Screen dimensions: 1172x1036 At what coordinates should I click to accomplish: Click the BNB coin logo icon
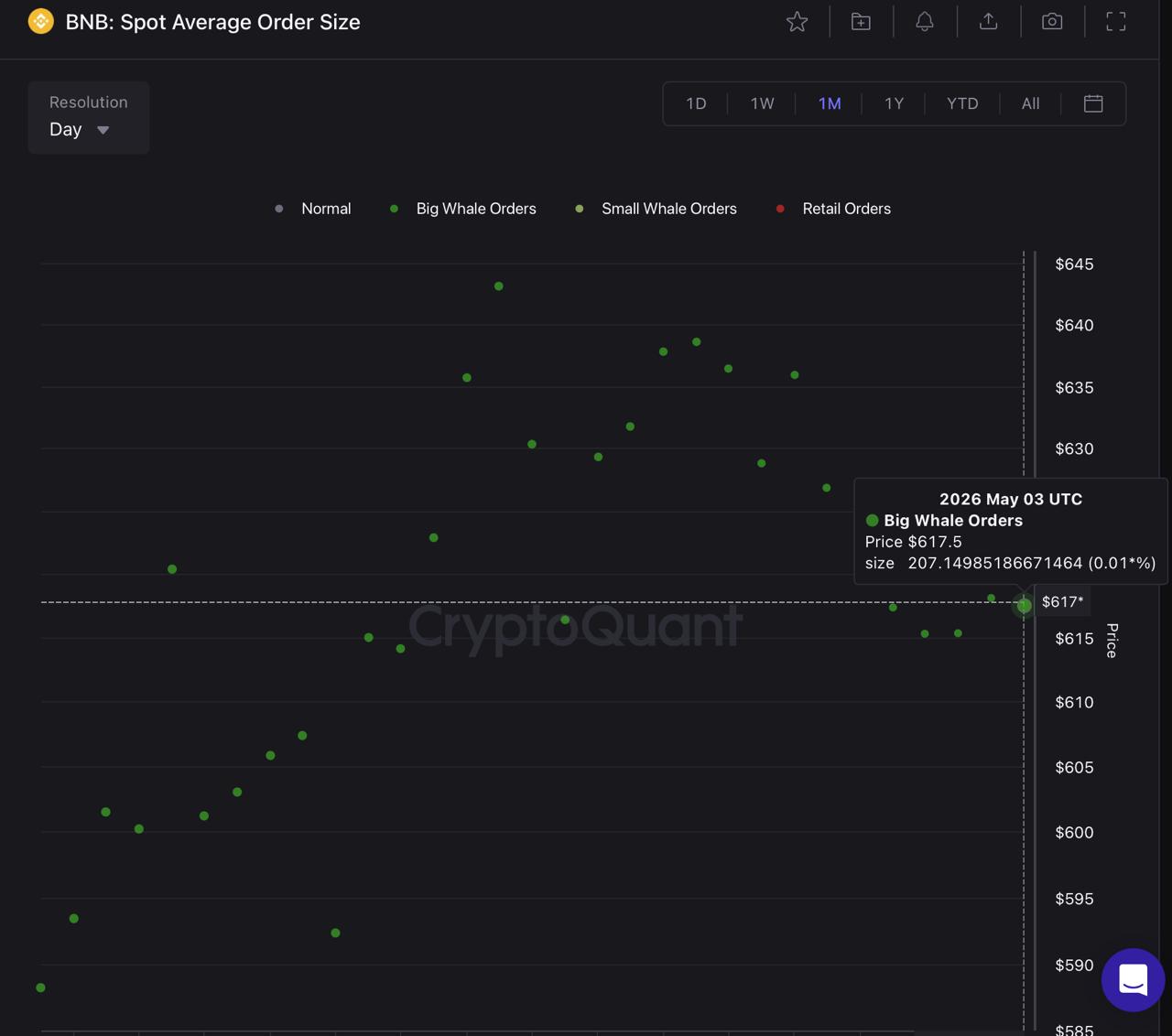click(x=41, y=21)
